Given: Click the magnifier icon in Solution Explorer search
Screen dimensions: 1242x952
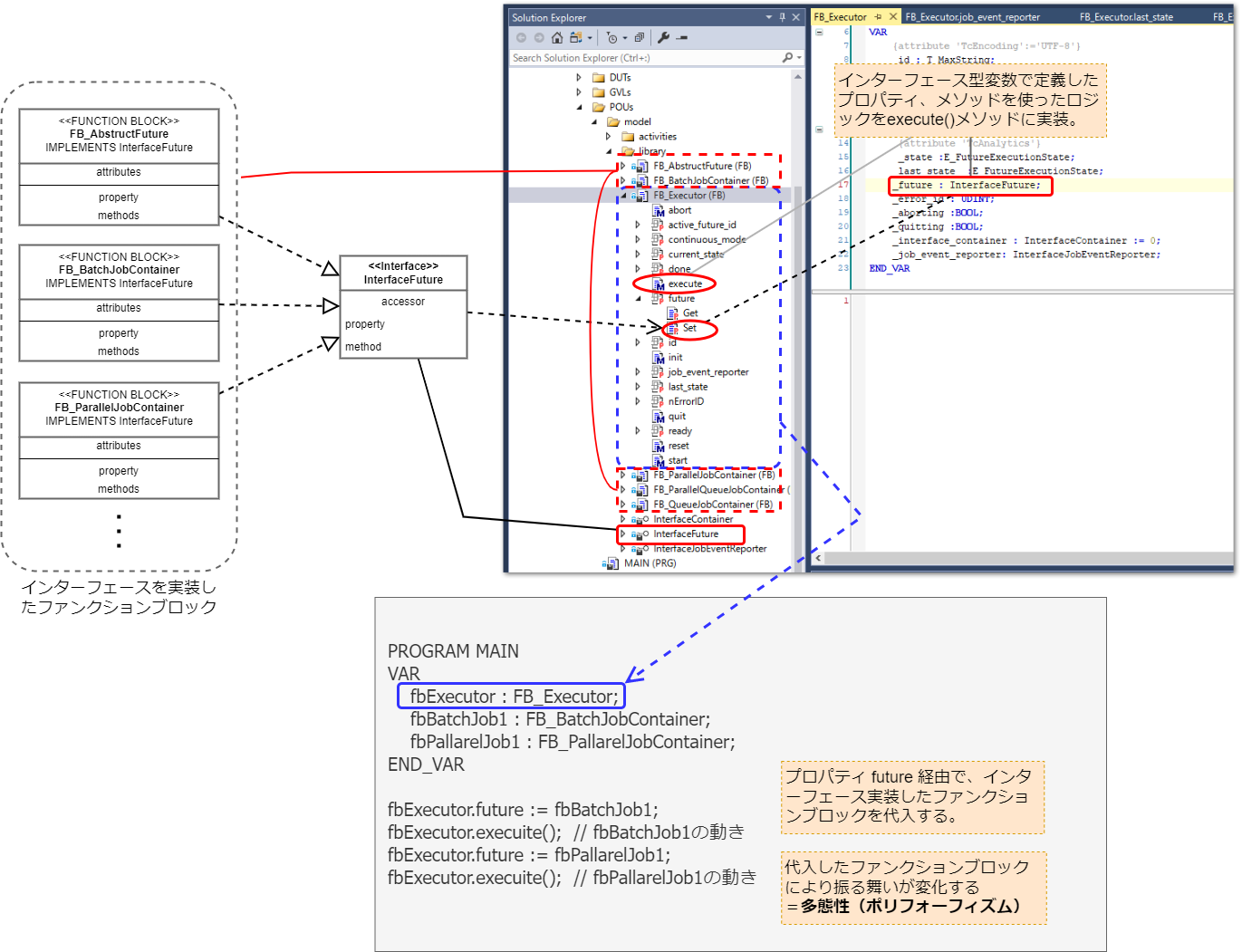Looking at the screenshot, I should click(x=787, y=58).
